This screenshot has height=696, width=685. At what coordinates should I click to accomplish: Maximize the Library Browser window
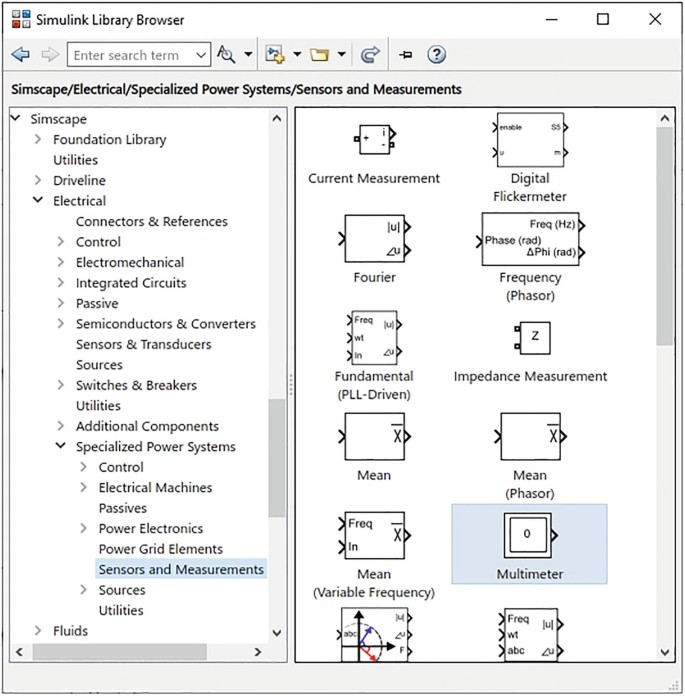coord(602,19)
